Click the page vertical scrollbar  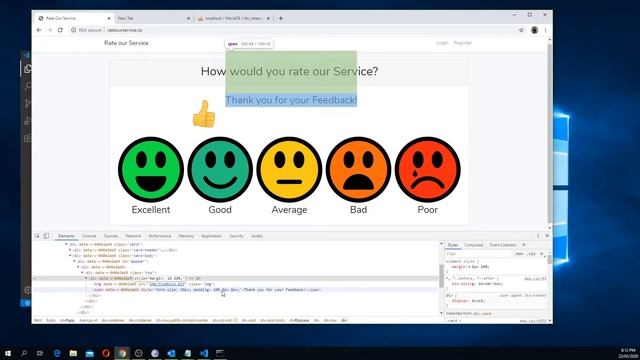click(x=549, y=133)
